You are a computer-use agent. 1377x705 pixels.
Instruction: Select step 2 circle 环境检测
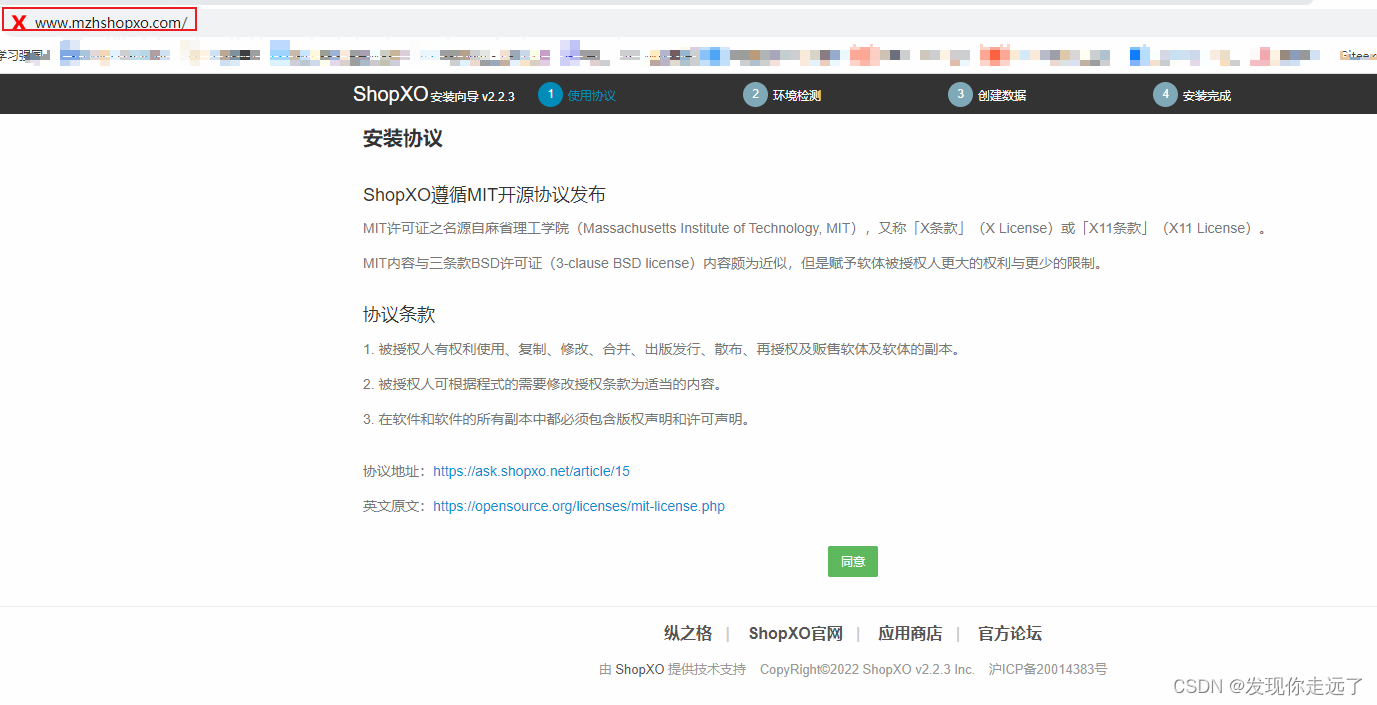(x=755, y=94)
